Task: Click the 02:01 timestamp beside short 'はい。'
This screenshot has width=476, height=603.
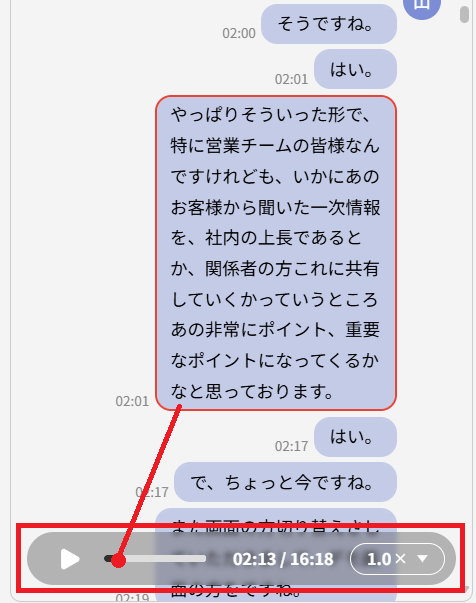Action: (x=291, y=79)
